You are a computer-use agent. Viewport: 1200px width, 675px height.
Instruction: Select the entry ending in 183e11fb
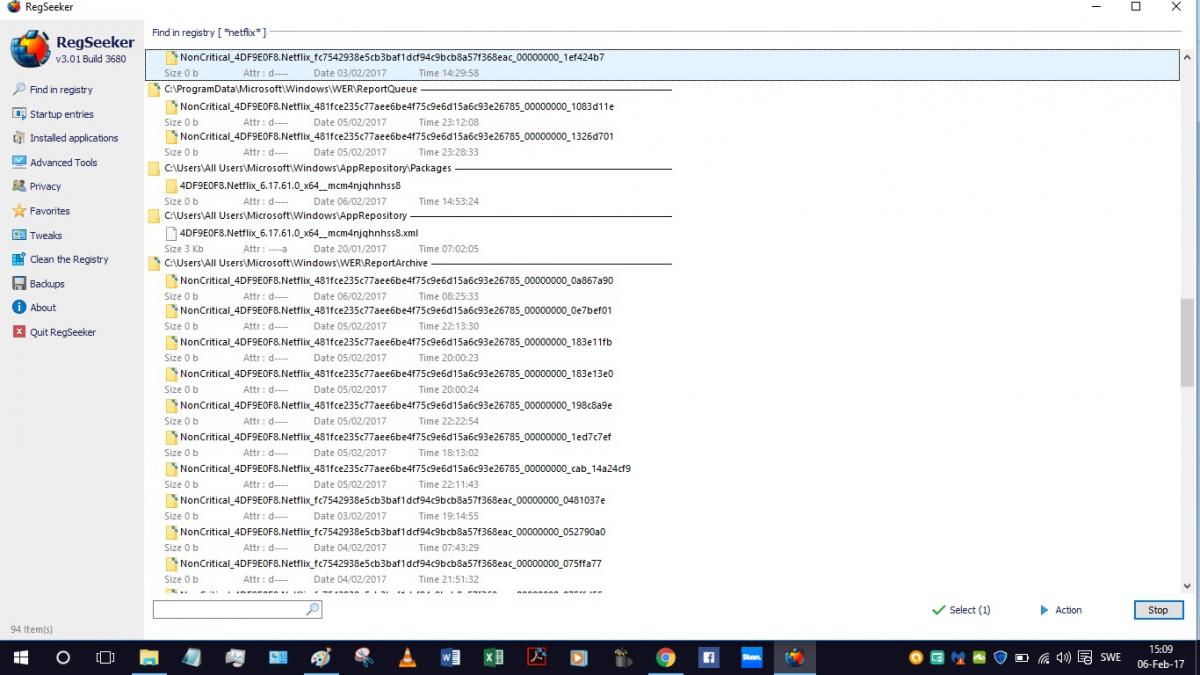pos(396,343)
